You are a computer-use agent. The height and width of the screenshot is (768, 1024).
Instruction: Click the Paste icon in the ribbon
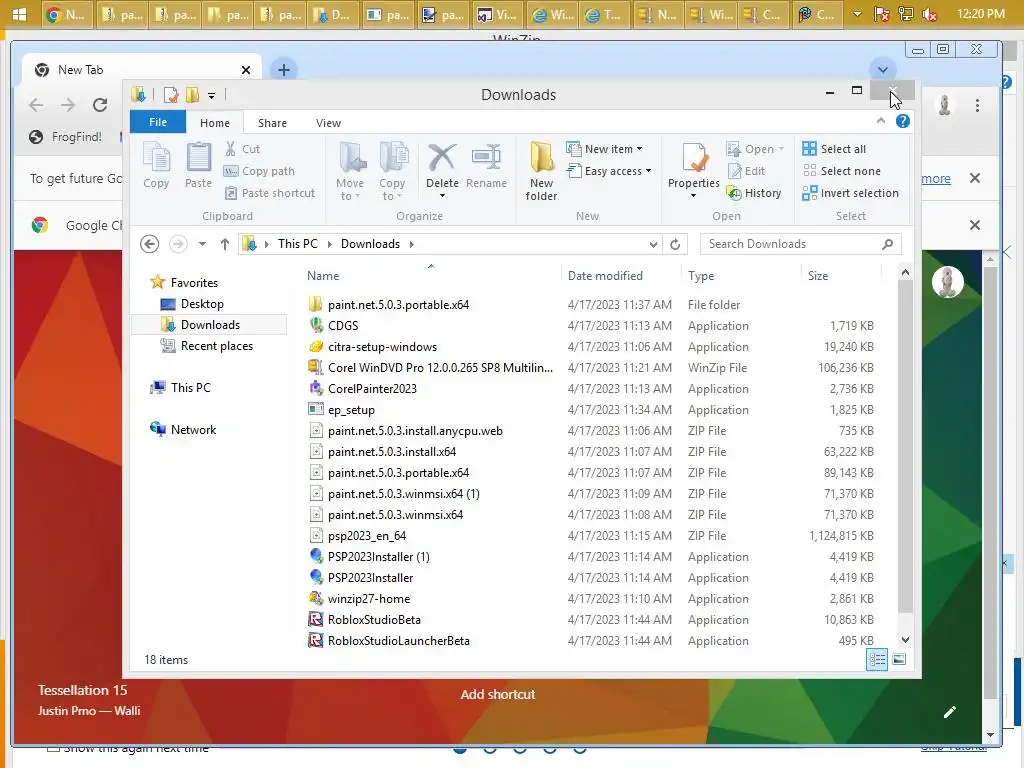click(x=199, y=165)
